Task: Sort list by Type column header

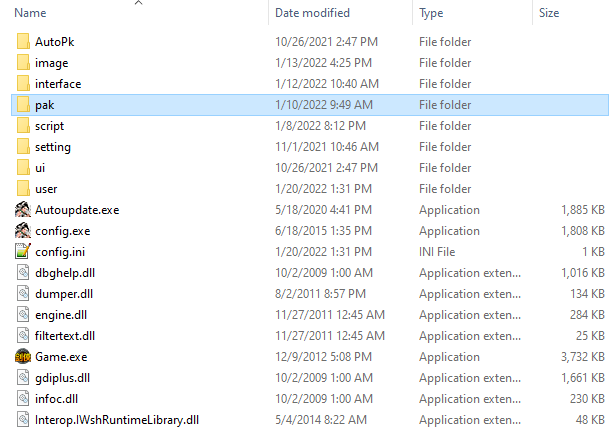Action: 432,13
